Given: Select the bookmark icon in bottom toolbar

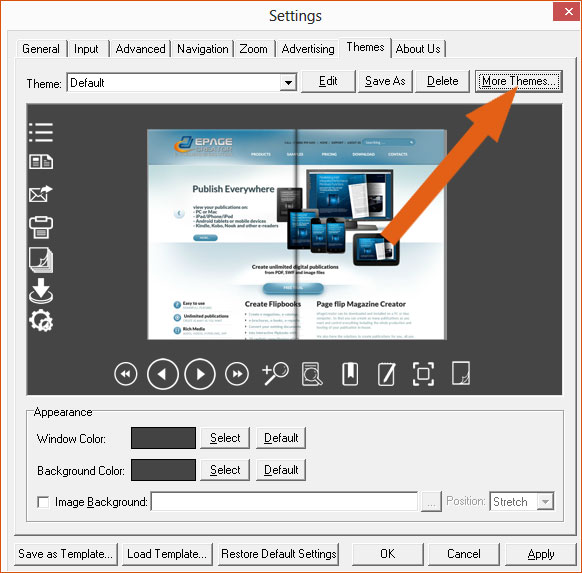Looking at the screenshot, I should [x=350, y=374].
